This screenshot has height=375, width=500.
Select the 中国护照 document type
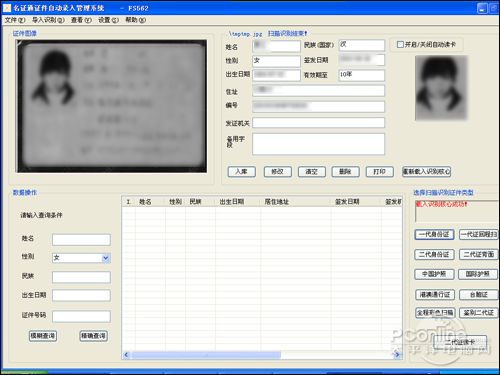pos(434,274)
